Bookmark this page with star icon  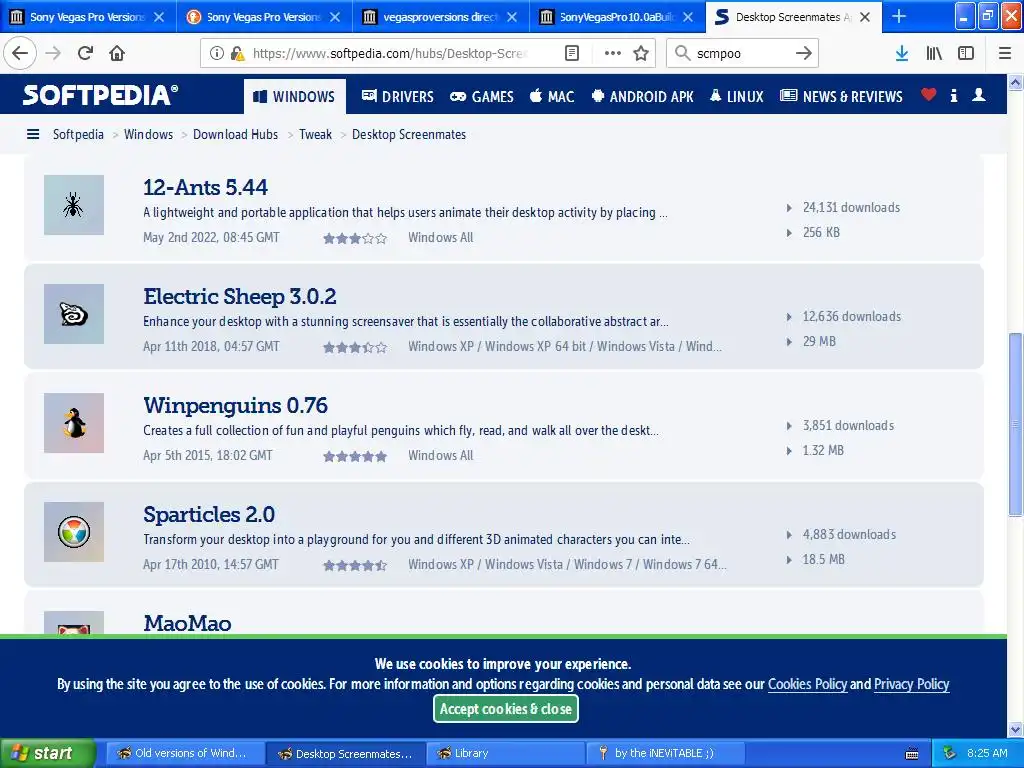[641, 54]
